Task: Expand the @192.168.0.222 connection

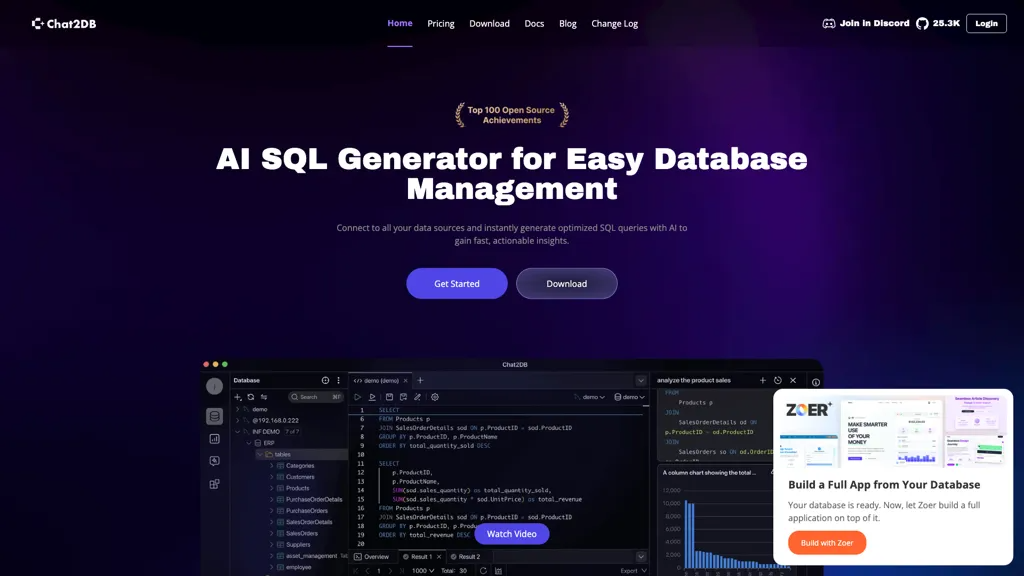Action: [x=238, y=421]
